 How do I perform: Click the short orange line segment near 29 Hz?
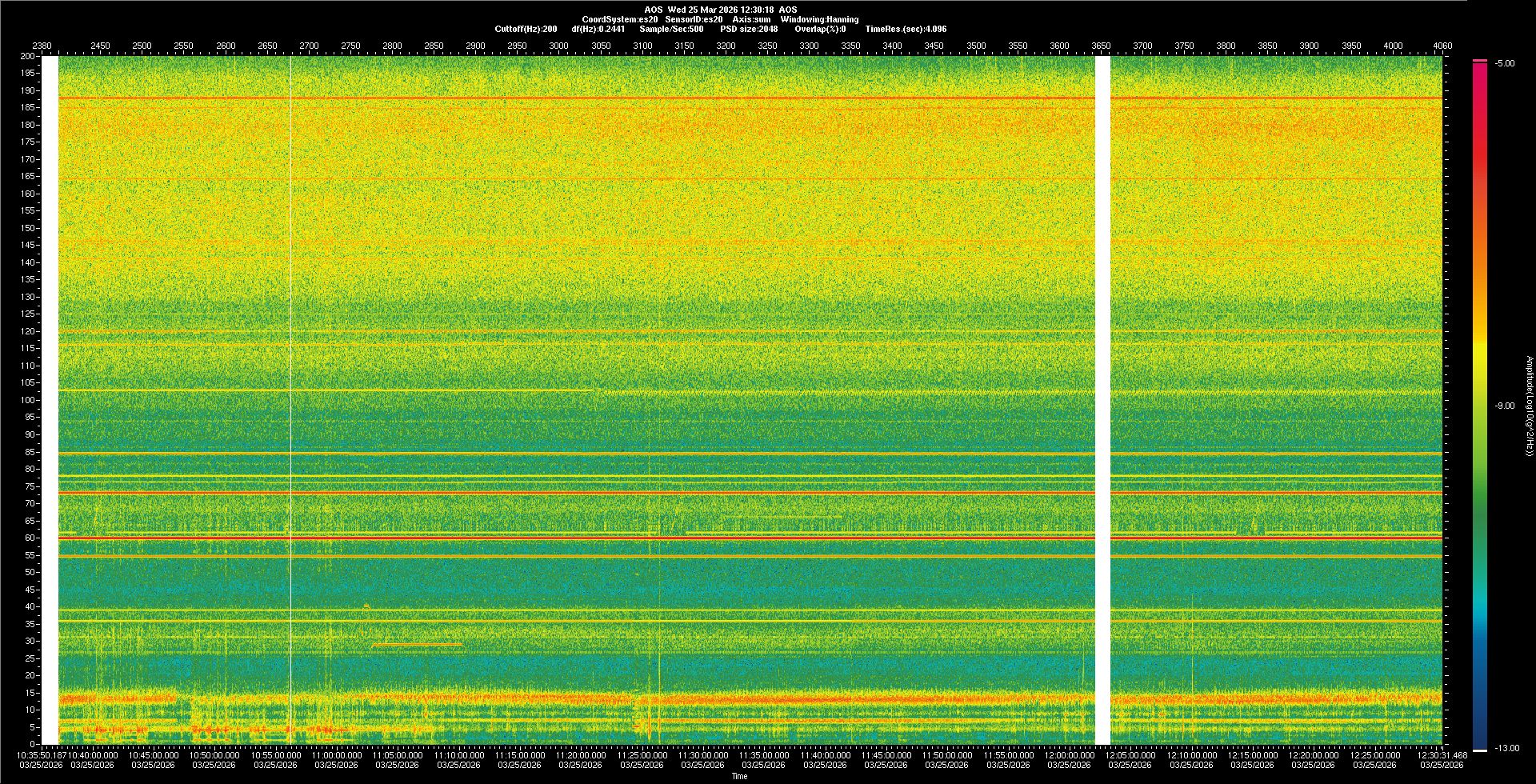point(417,645)
